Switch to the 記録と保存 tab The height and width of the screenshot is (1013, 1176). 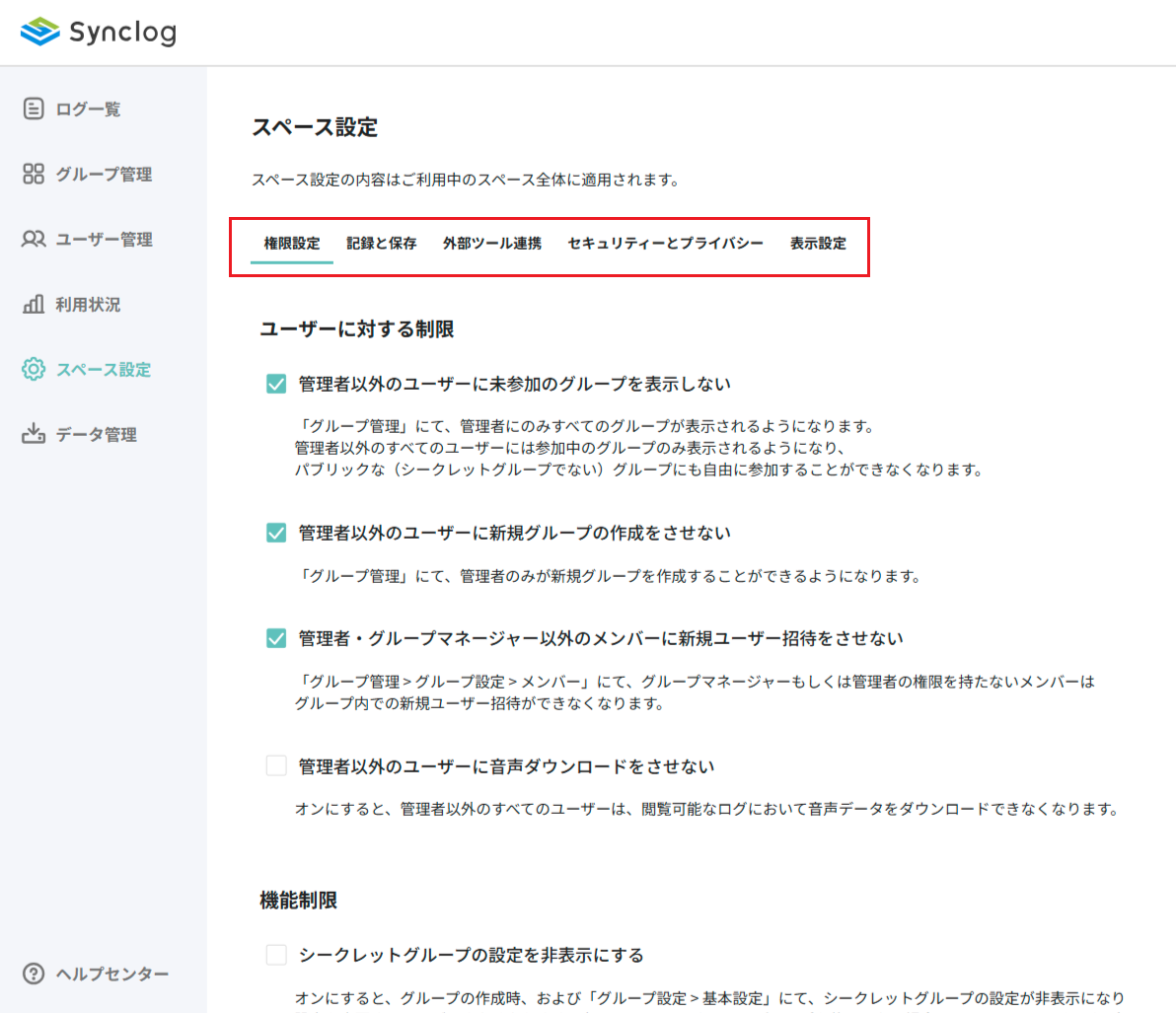coord(382,243)
